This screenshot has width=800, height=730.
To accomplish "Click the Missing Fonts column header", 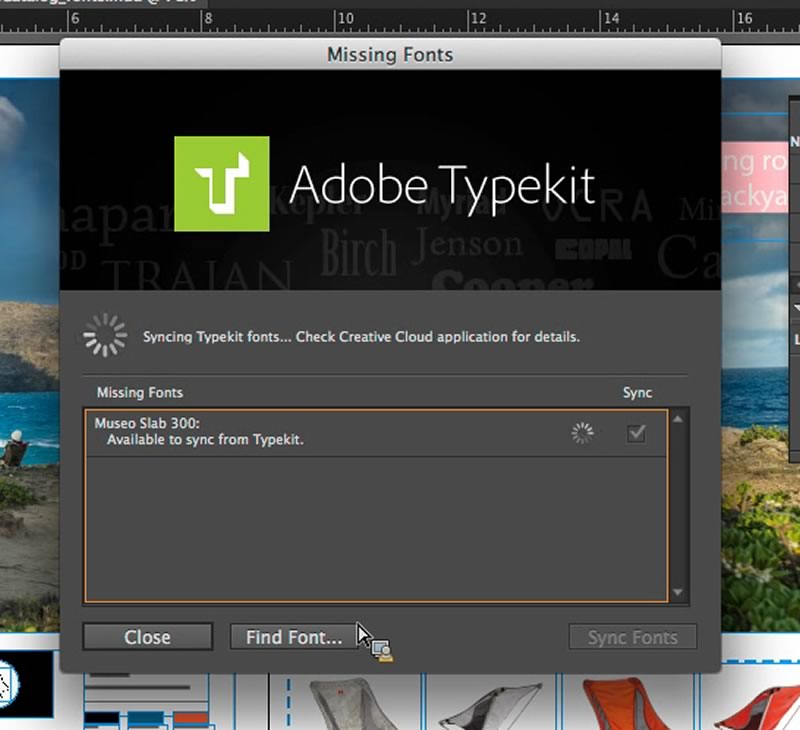I will (x=140, y=392).
